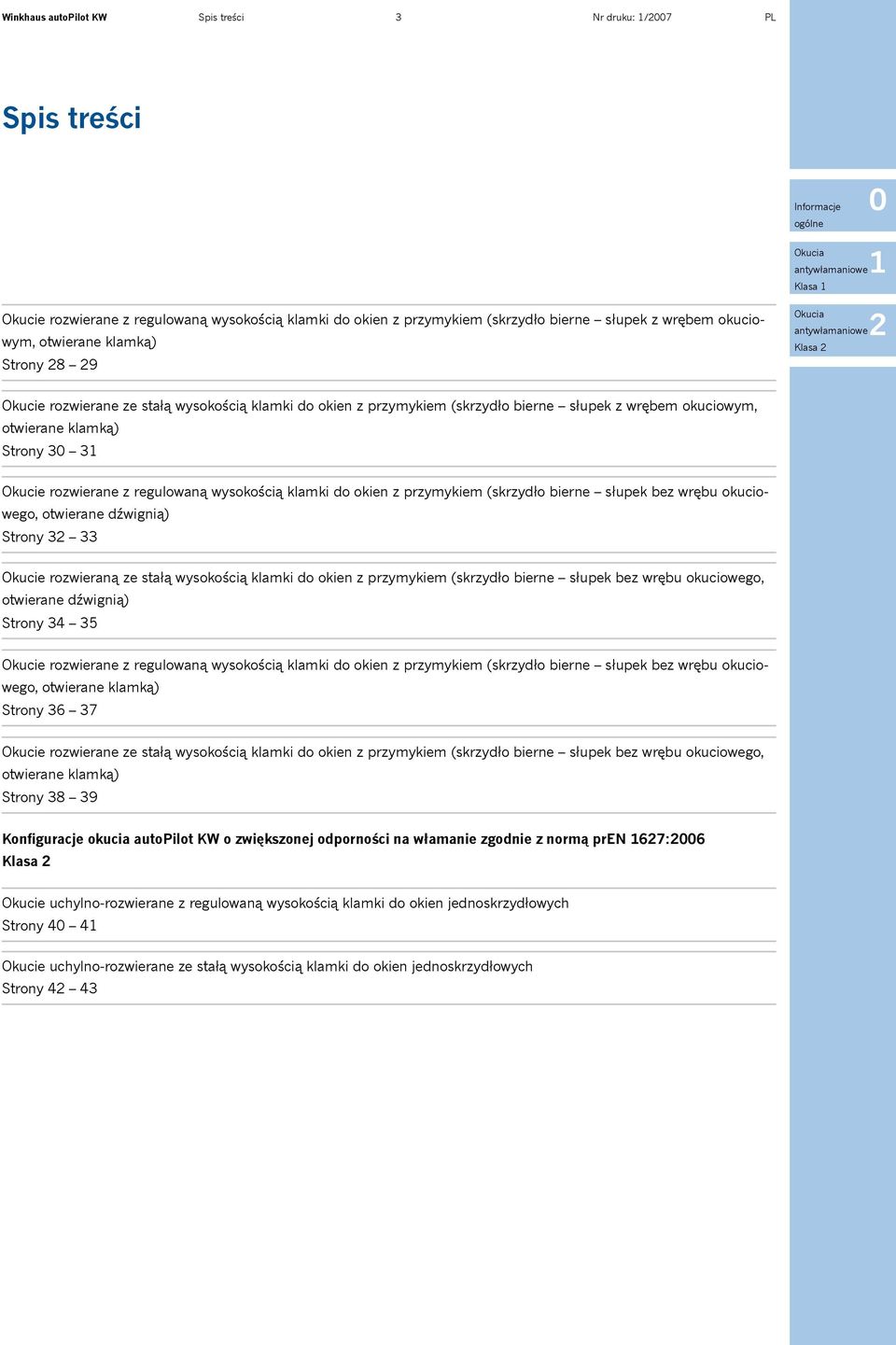
Task: Select the Strony 32 – 33 entry
Action: tap(49, 537)
